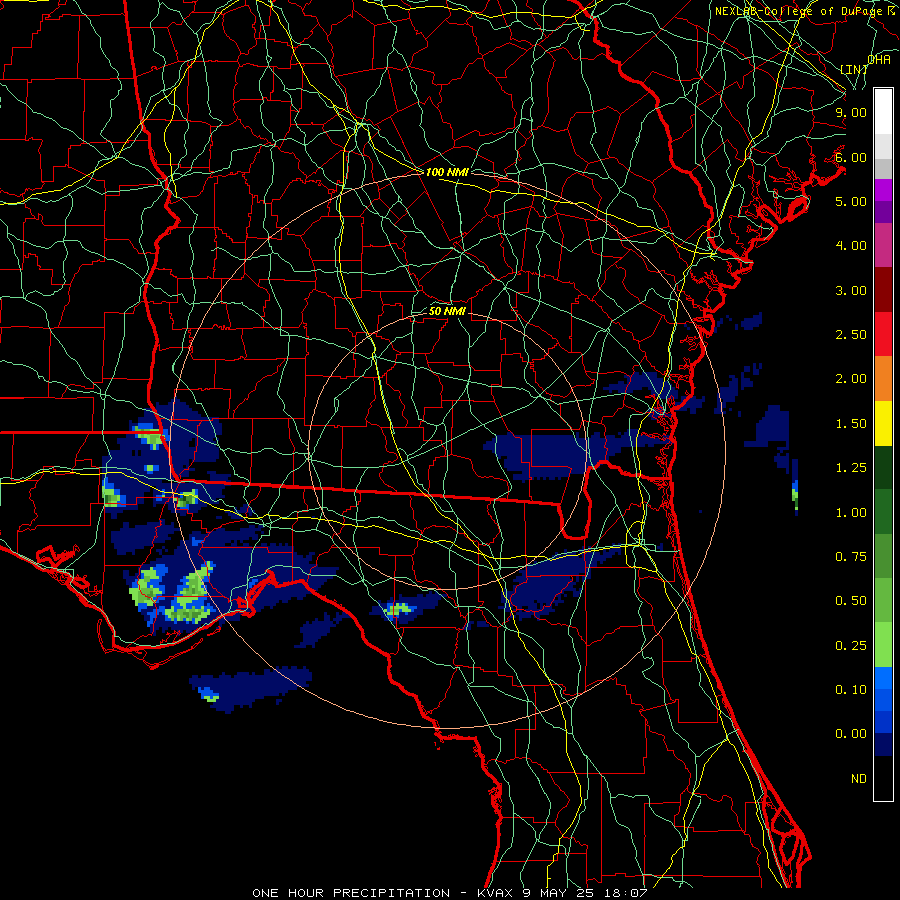
Task: Click the yellow swatch in the legend bar
Action: [883, 423]
